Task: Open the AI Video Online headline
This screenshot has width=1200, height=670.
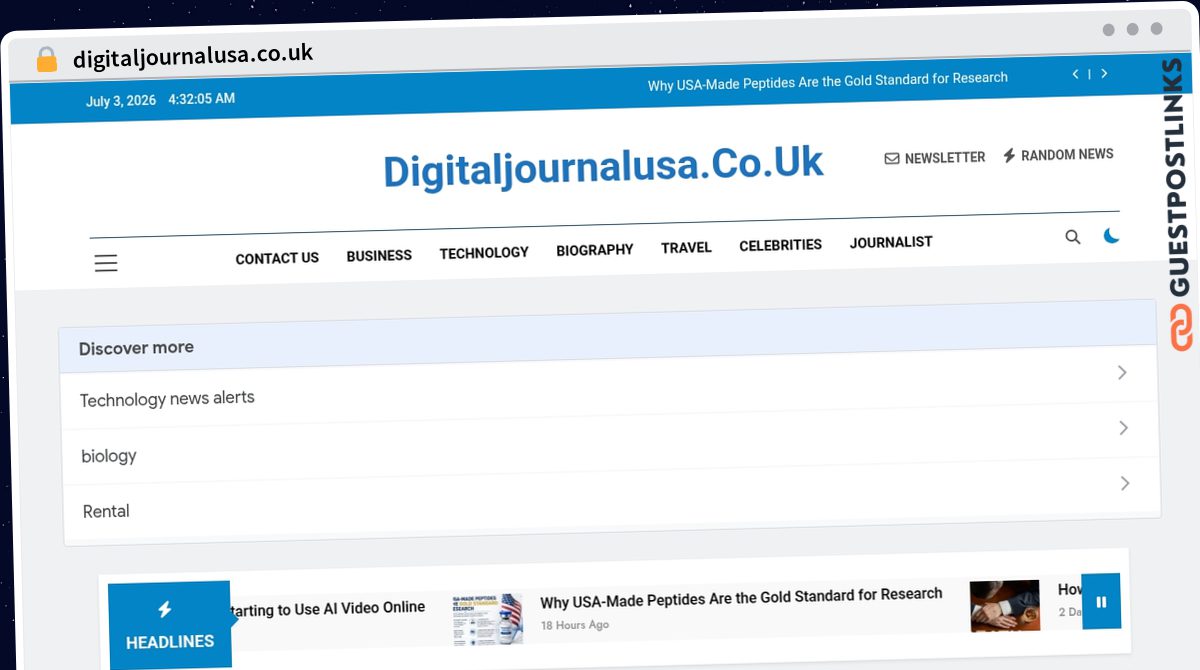Action: 328,609
